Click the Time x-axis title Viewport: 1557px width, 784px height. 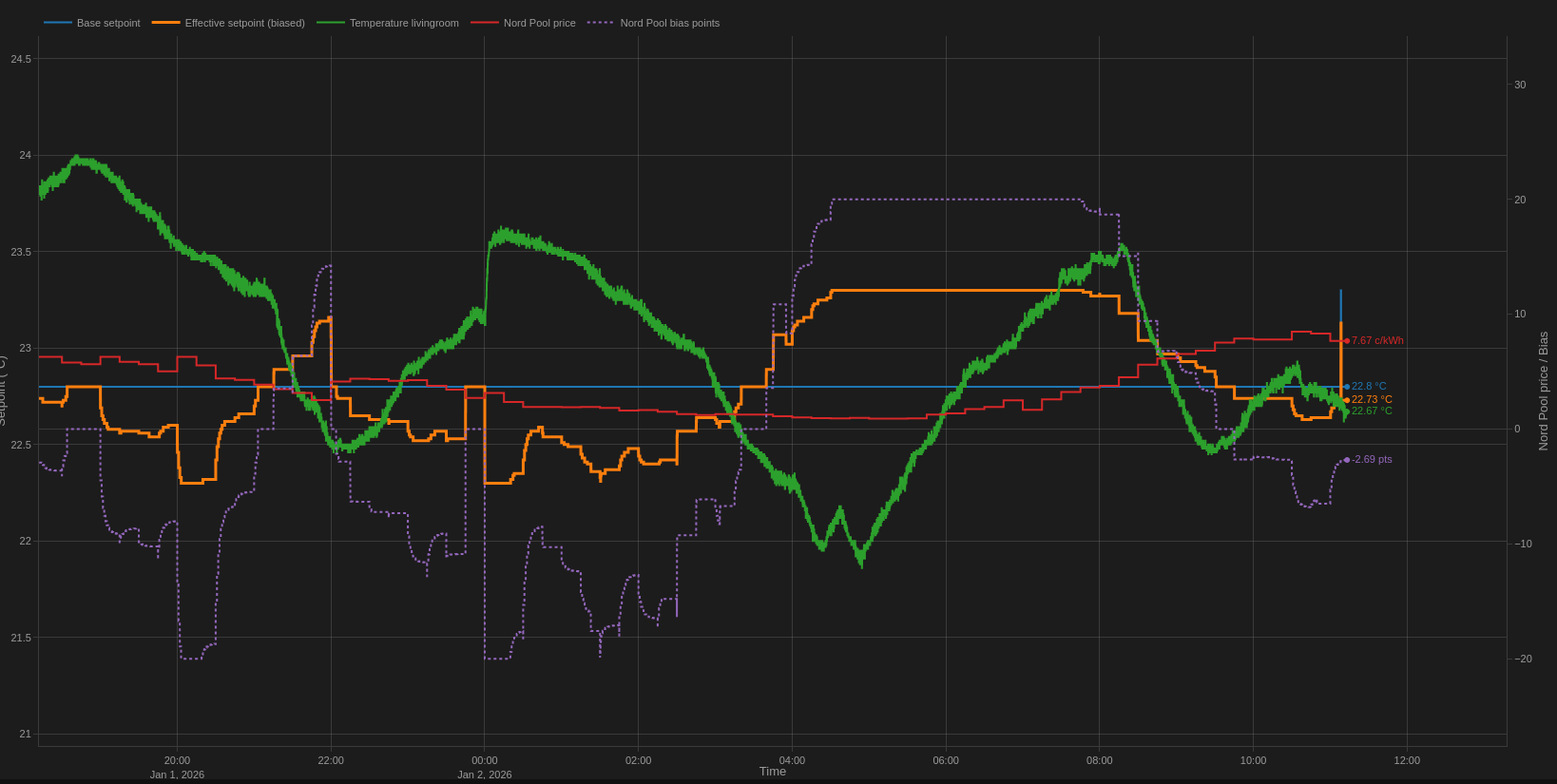(773, 772)
